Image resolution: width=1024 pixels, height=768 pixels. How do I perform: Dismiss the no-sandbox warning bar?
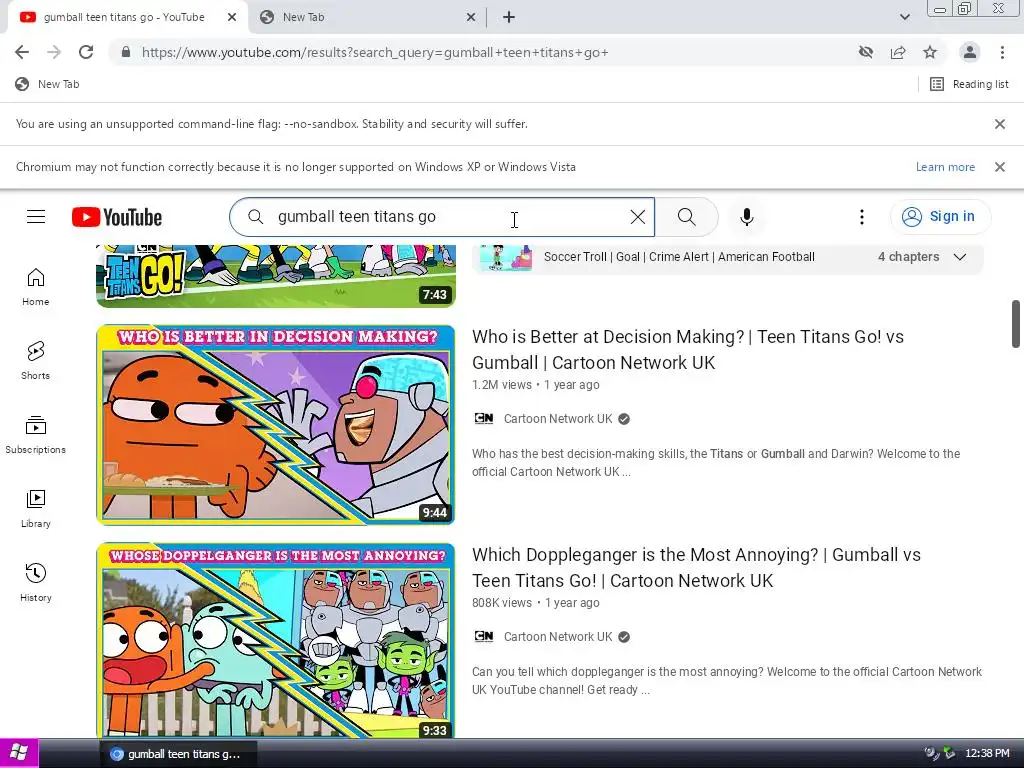point(999,124)
